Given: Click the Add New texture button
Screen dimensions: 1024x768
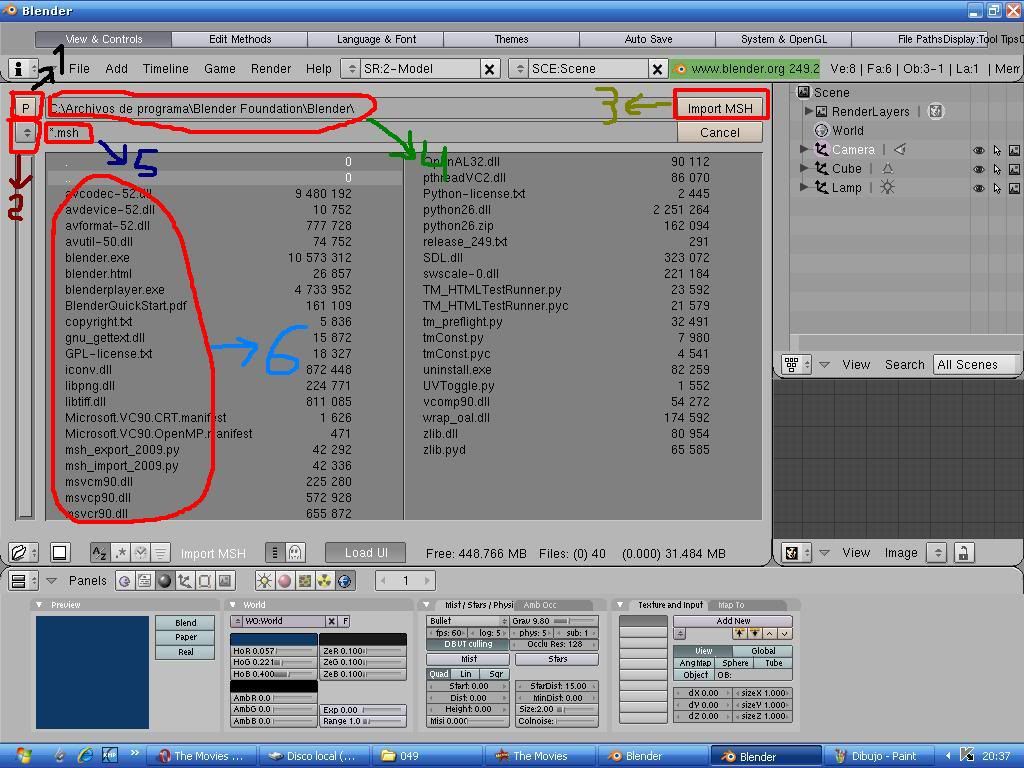Looking at the screenshot, I should coord(733,621).
